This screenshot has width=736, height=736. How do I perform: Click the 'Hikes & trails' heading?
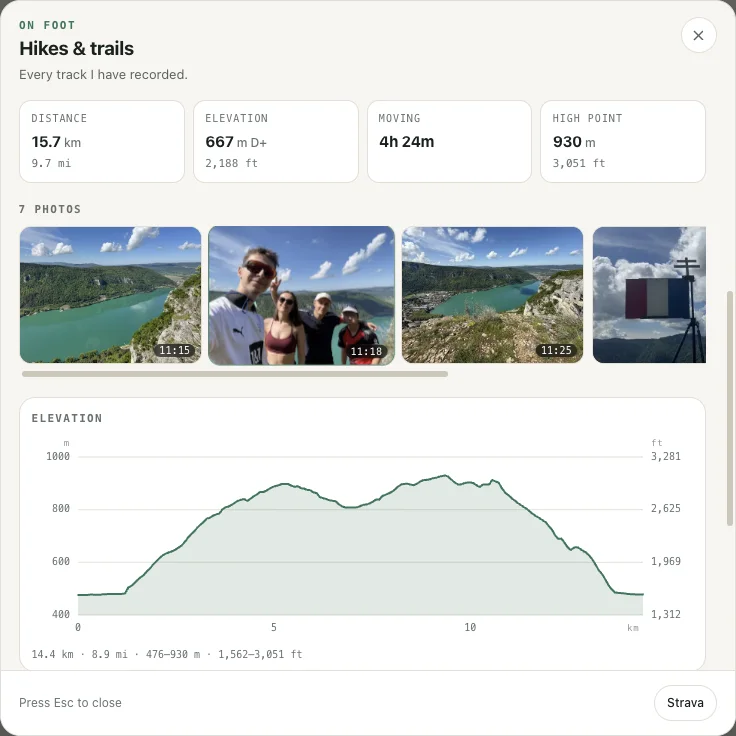coord(77,48)
